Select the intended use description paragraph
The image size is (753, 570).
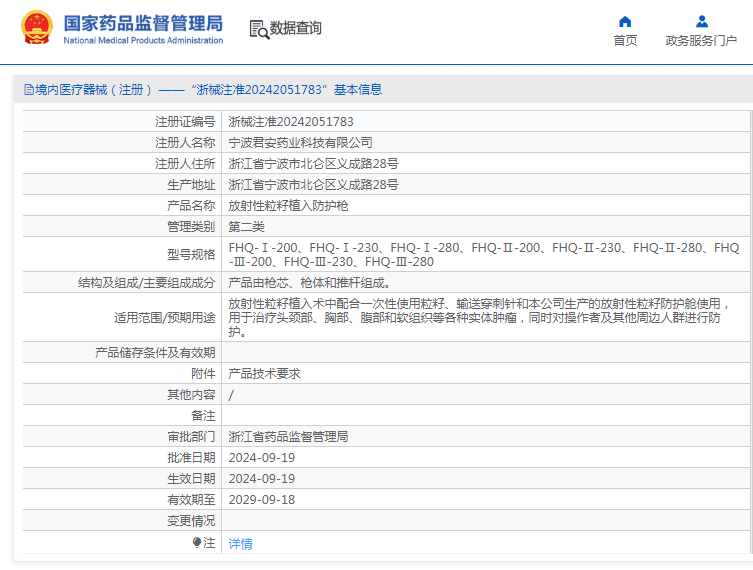tap(479, 317)
